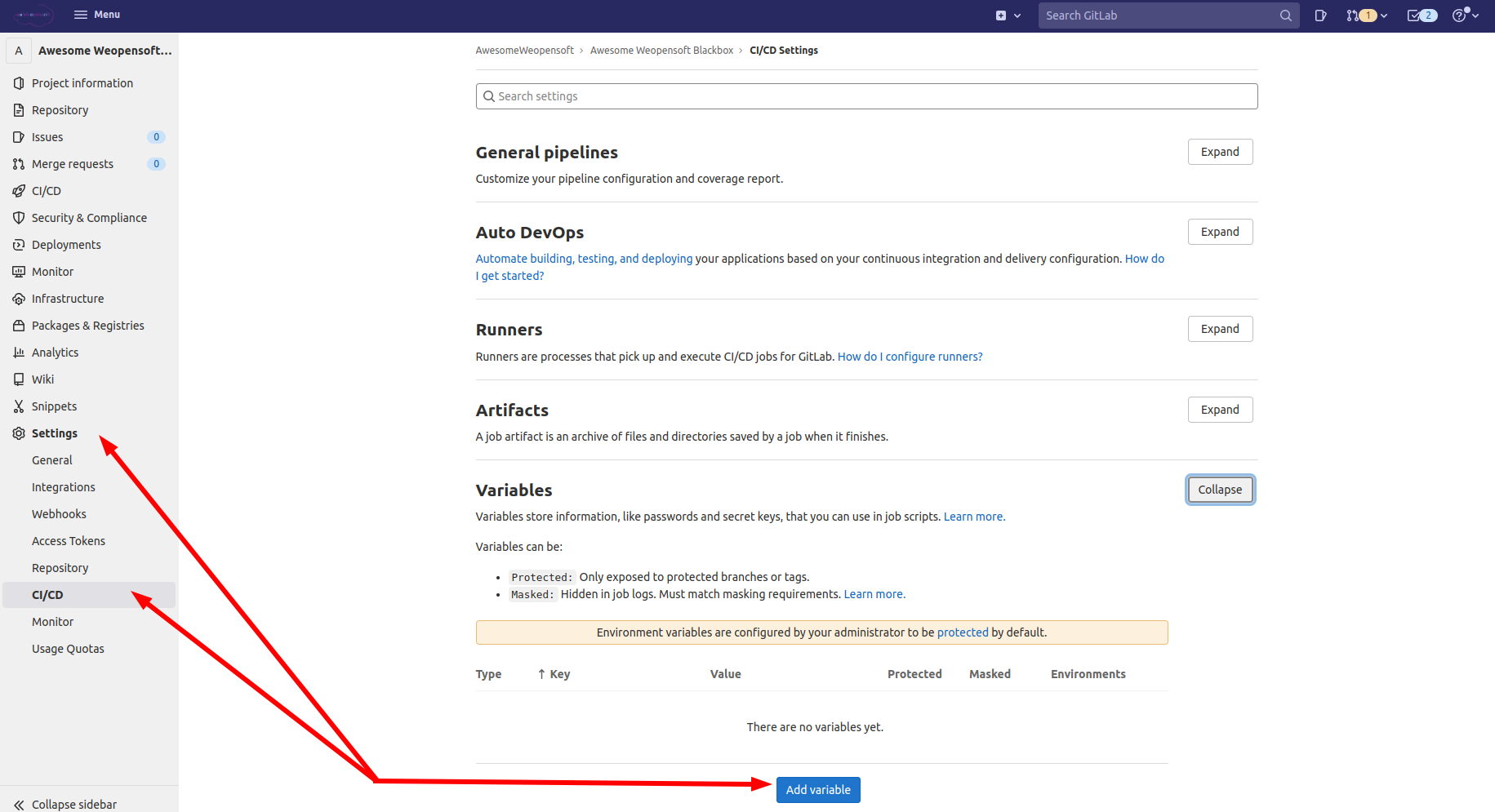Open Awesome Weopensoft project title in sidebar
This screenshot has width=1495, height=812.
point(105,51)
